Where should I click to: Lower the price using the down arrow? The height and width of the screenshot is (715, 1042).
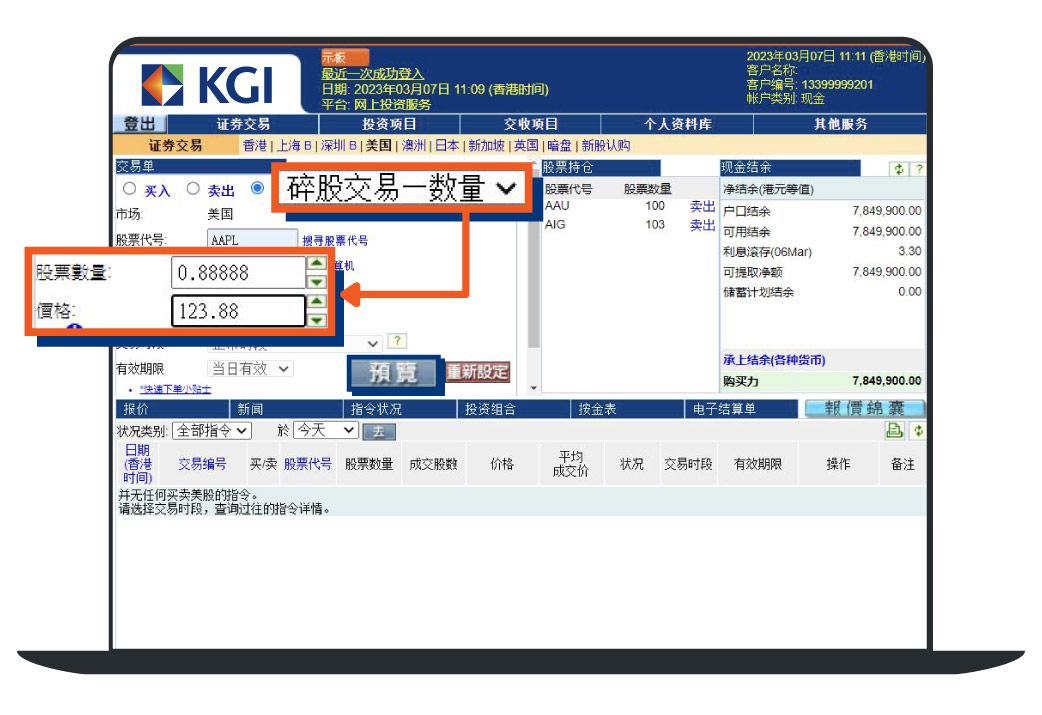(317, 320)
